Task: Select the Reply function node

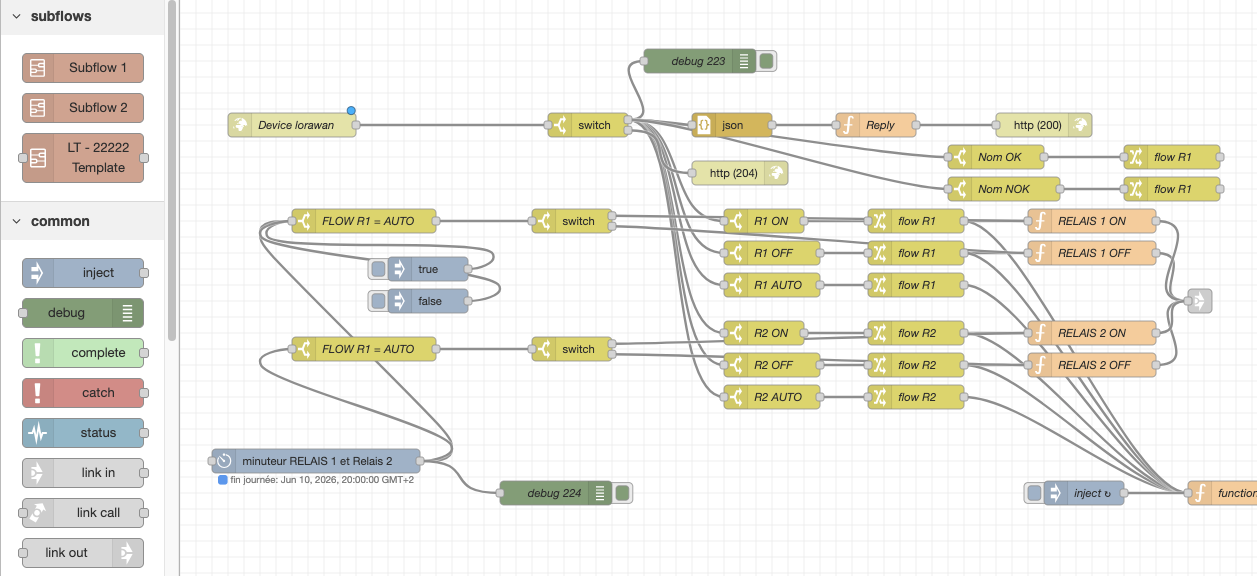Action: tap(876, 125)
